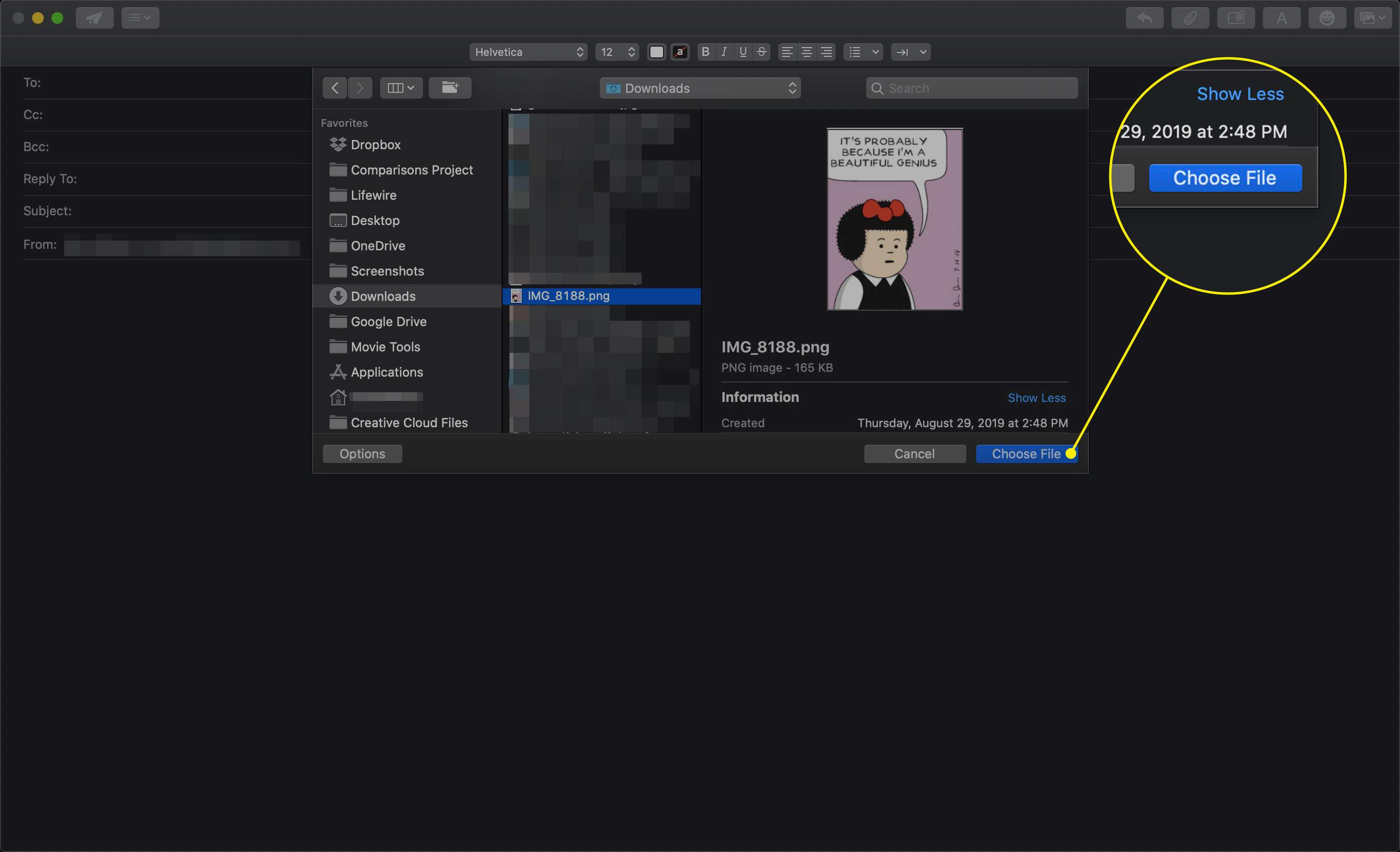The height and width of the screenshot is (852, 1400).
Task: Toggle the list view icon button
Action: 400,89
